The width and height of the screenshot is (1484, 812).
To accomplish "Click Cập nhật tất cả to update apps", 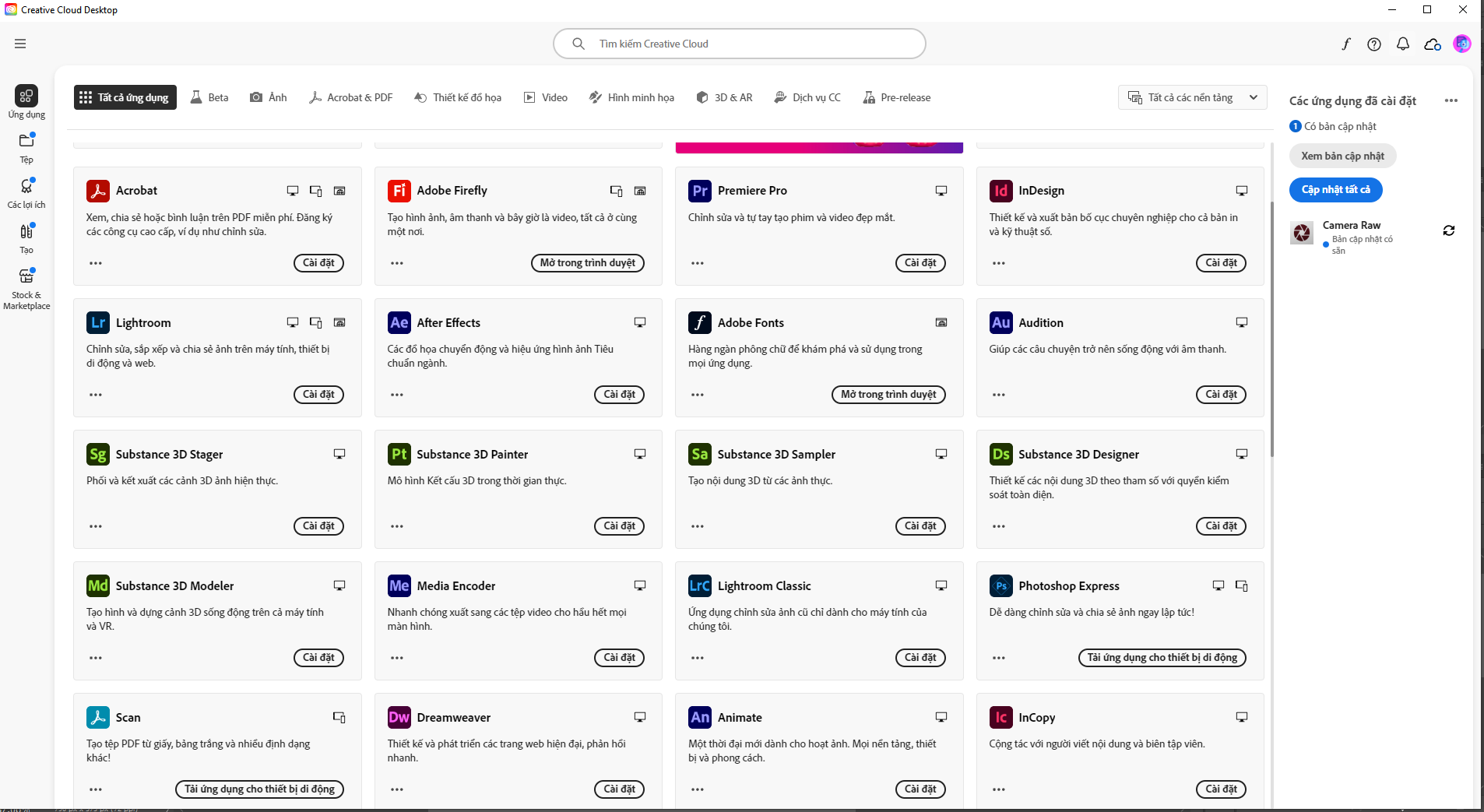I will [1337, 189].
